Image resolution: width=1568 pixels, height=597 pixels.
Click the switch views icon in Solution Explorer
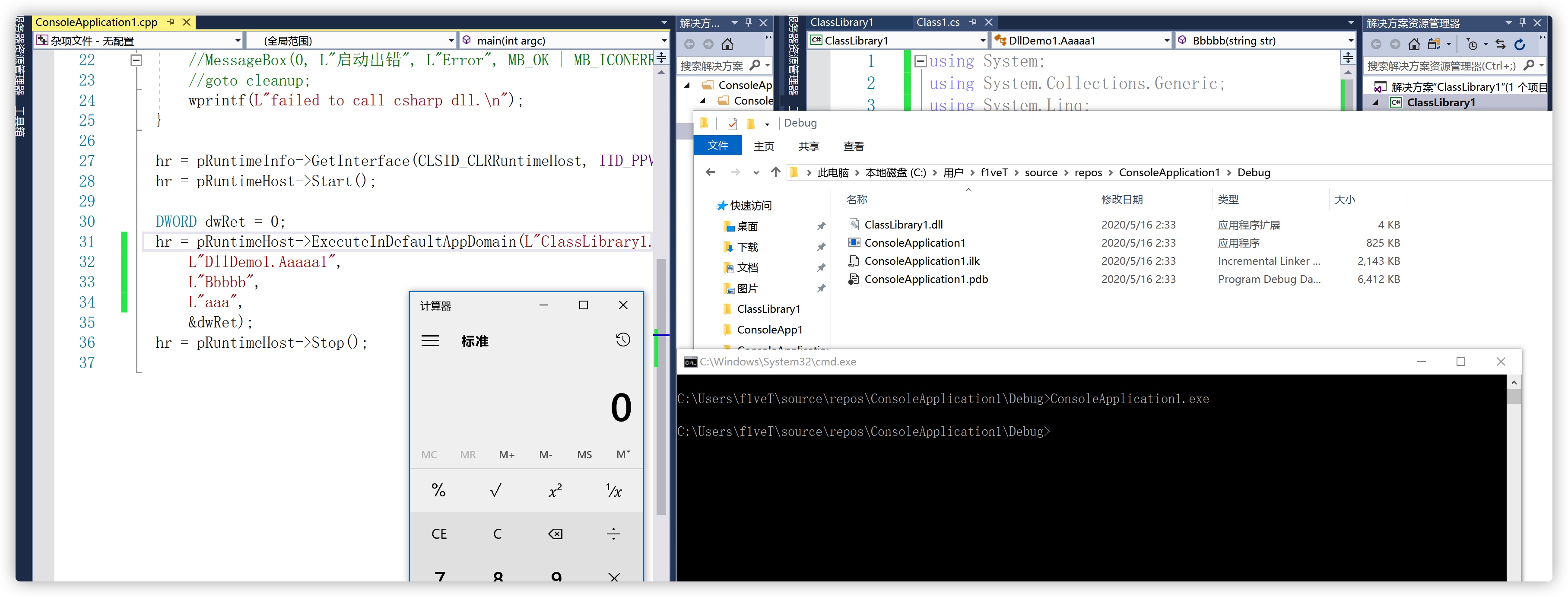click(1435, 44)
